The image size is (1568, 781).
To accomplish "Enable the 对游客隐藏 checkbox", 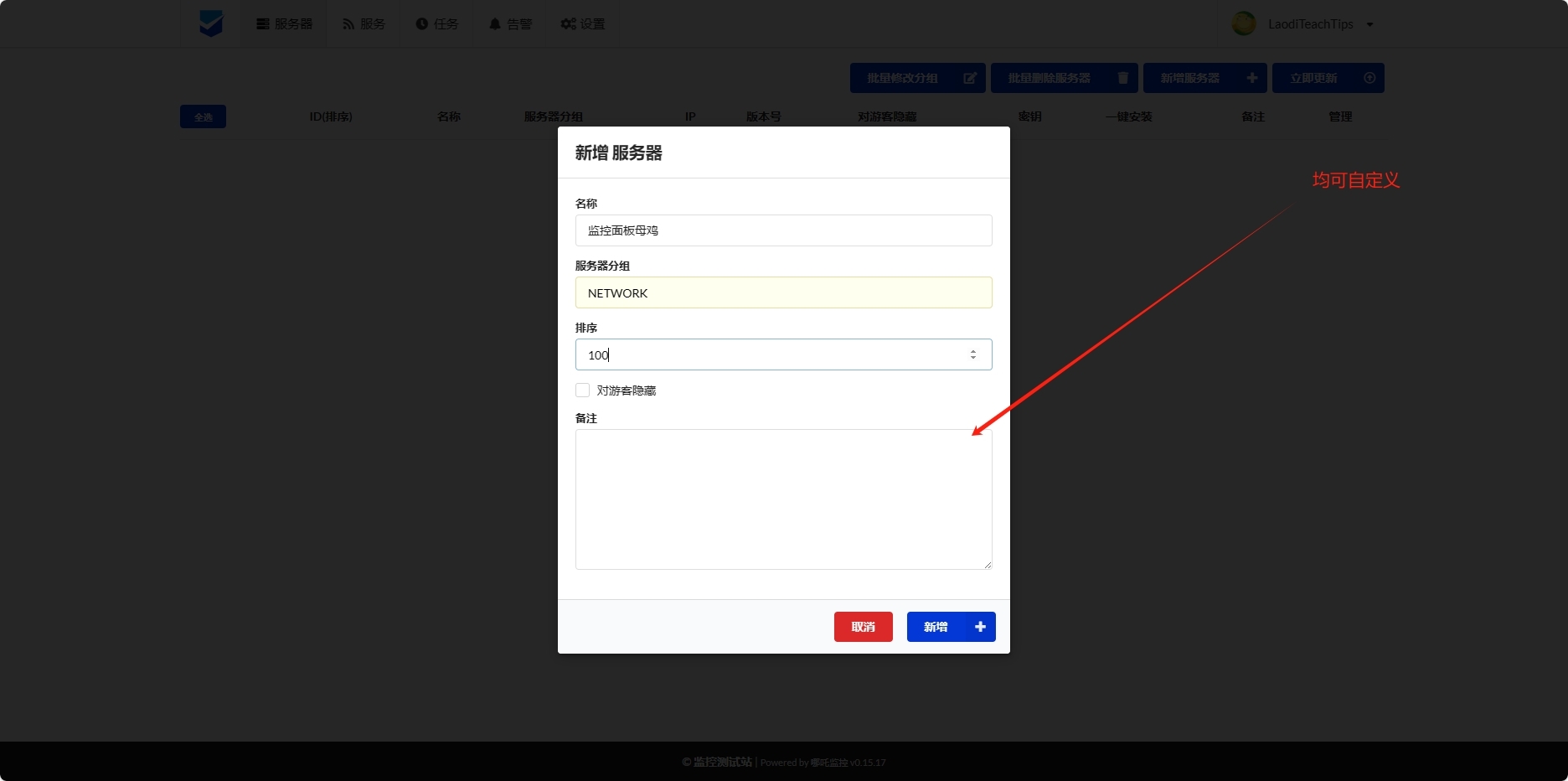I will click(583, 390).
